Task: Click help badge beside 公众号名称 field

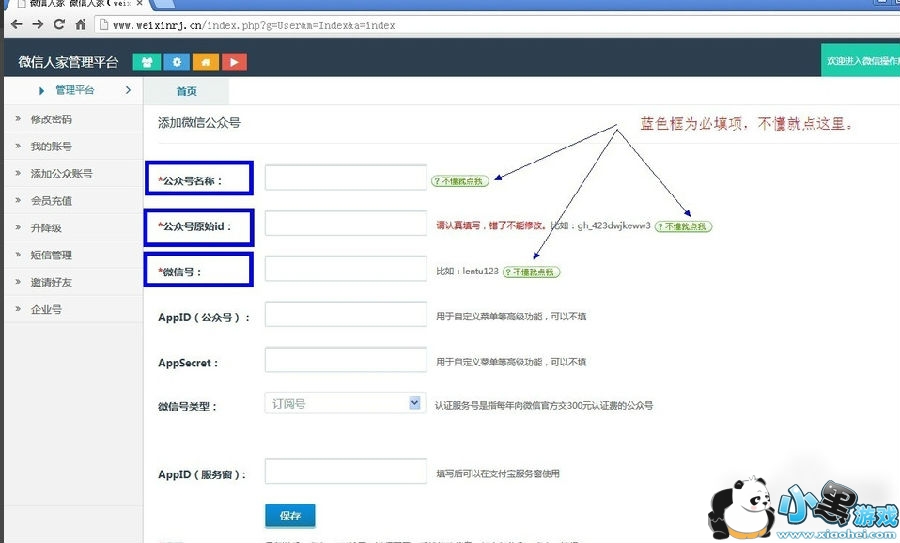Action: 460,181
